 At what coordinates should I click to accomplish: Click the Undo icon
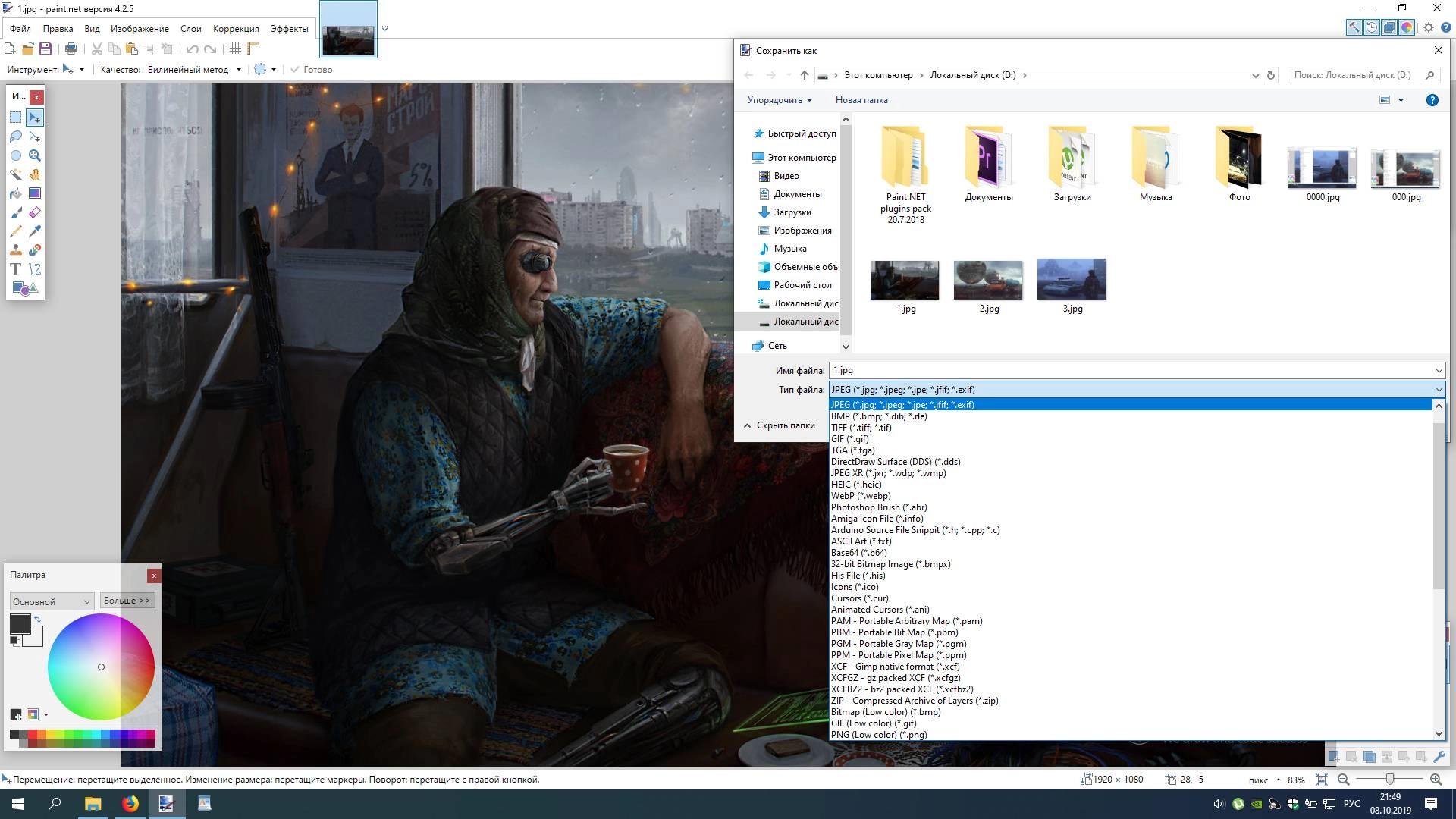point(193,49)
